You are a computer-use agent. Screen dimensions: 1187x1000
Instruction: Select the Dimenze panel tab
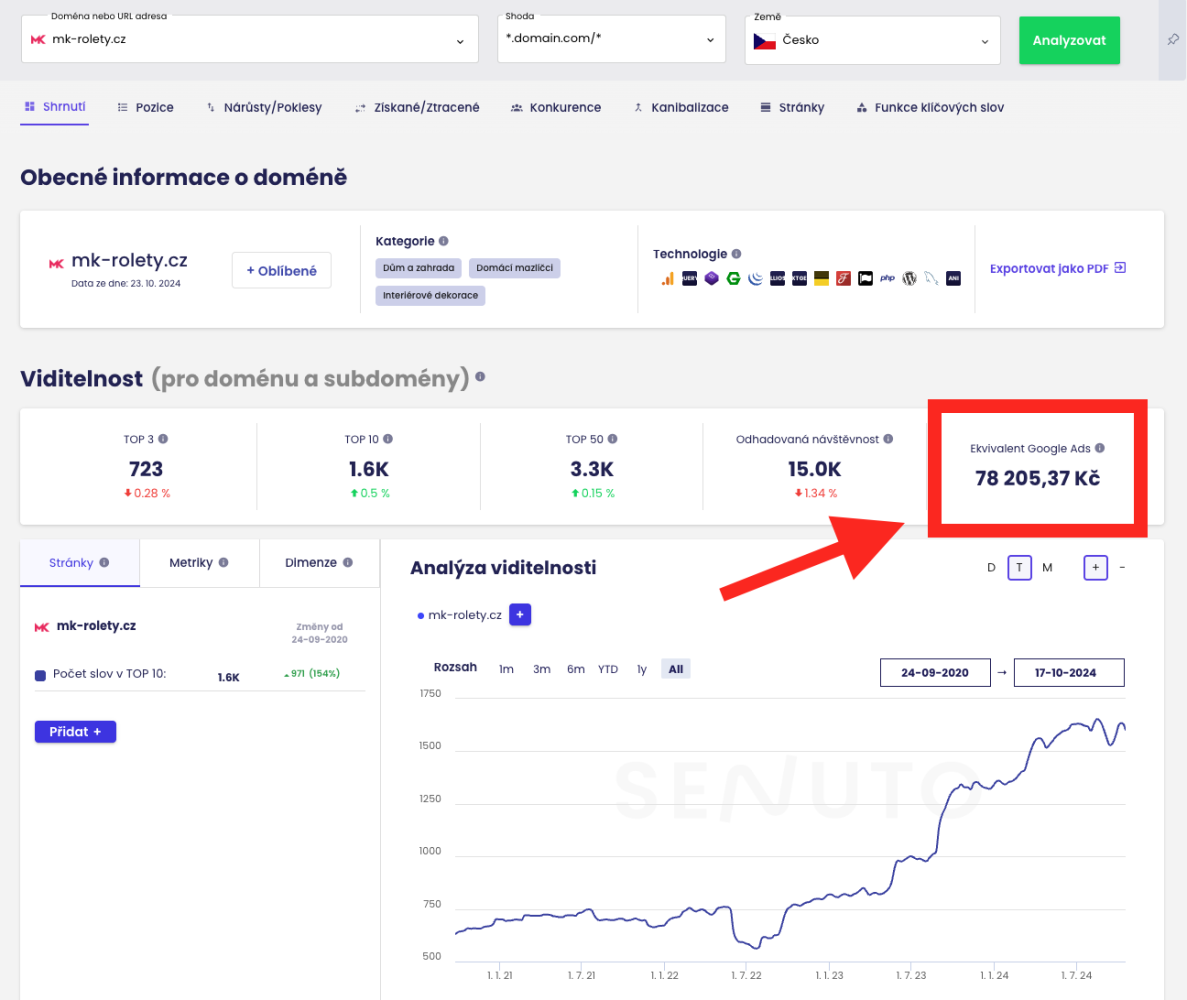click(319, 562)
